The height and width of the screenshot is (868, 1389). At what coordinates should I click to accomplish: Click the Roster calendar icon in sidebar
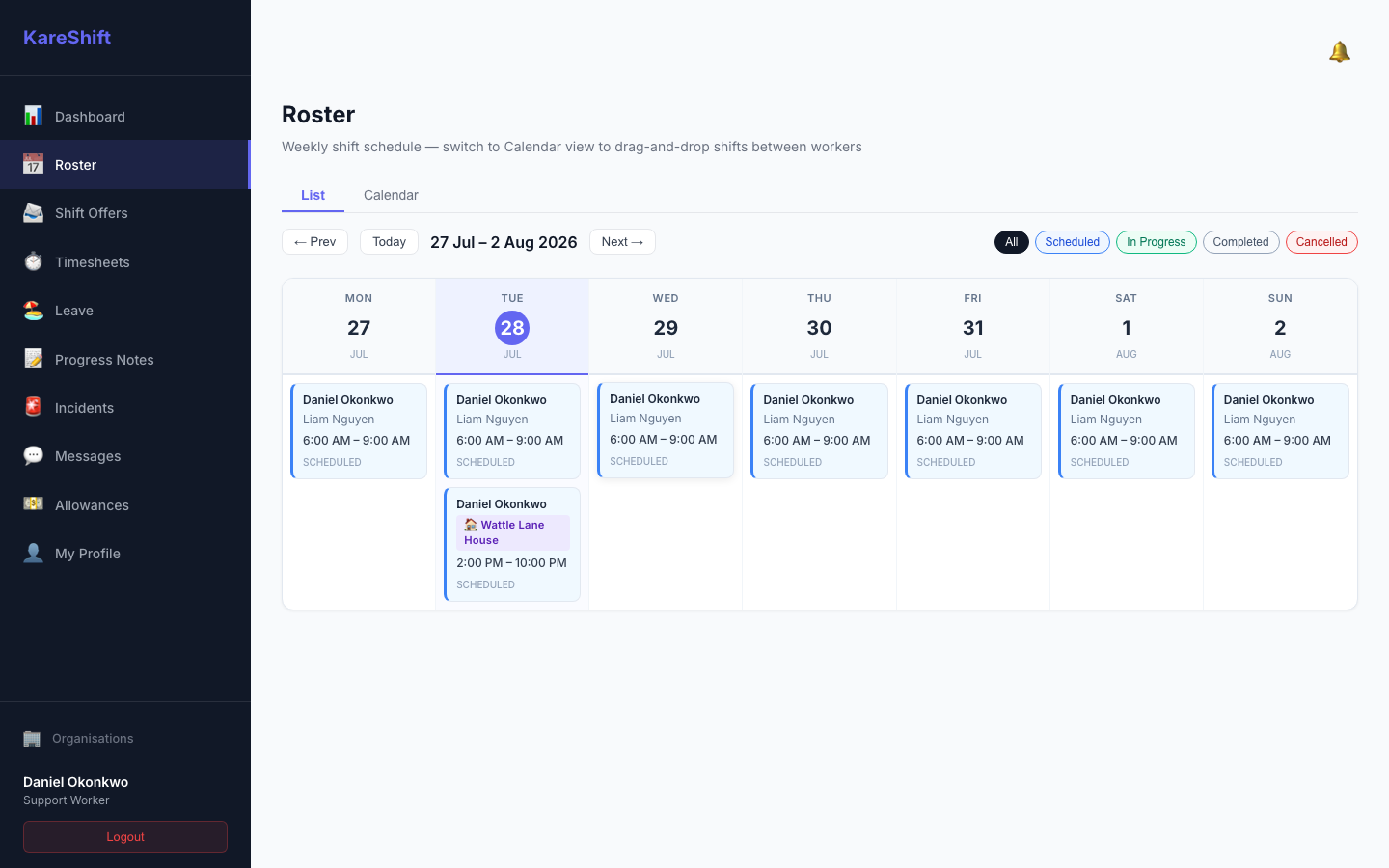pos(33,164)
